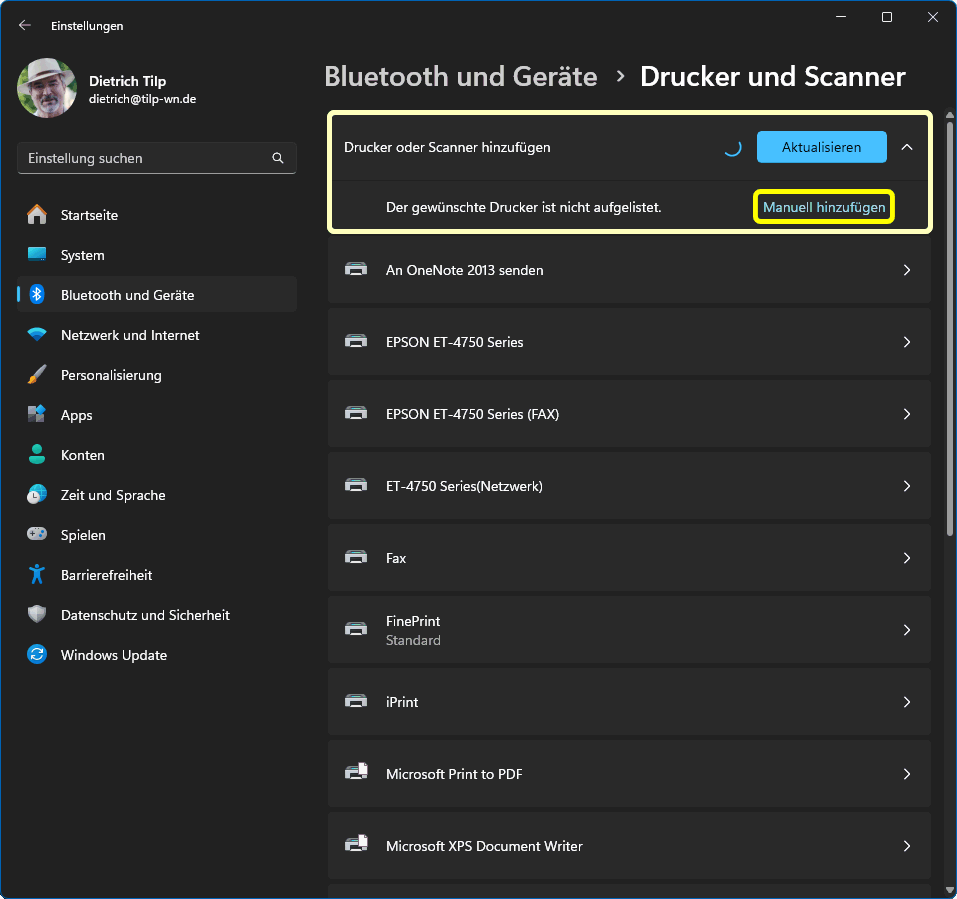Image resolution: width=957 pixels, height=899 pixels.
Task: Click the Barrierefreiheit accessibility icon
Action: pos(37,575)
